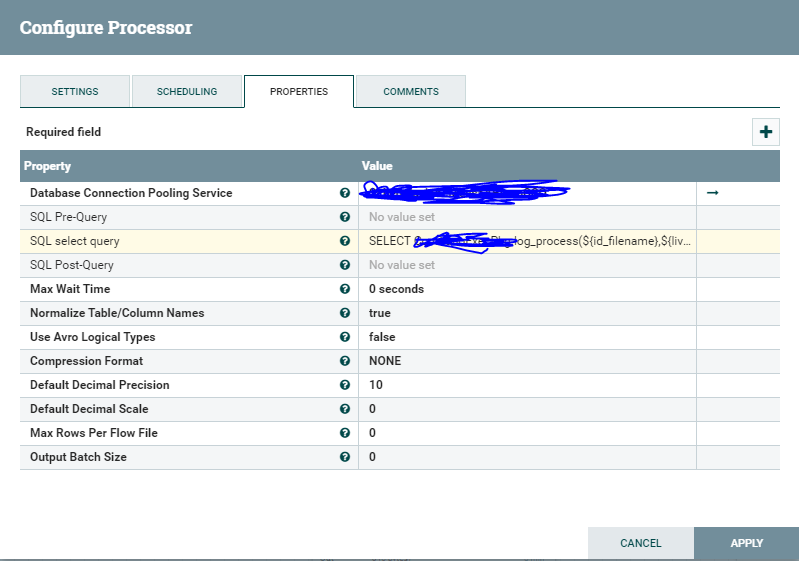
Task: Click the plus icon to add property
Action: (x=765, y=132)
